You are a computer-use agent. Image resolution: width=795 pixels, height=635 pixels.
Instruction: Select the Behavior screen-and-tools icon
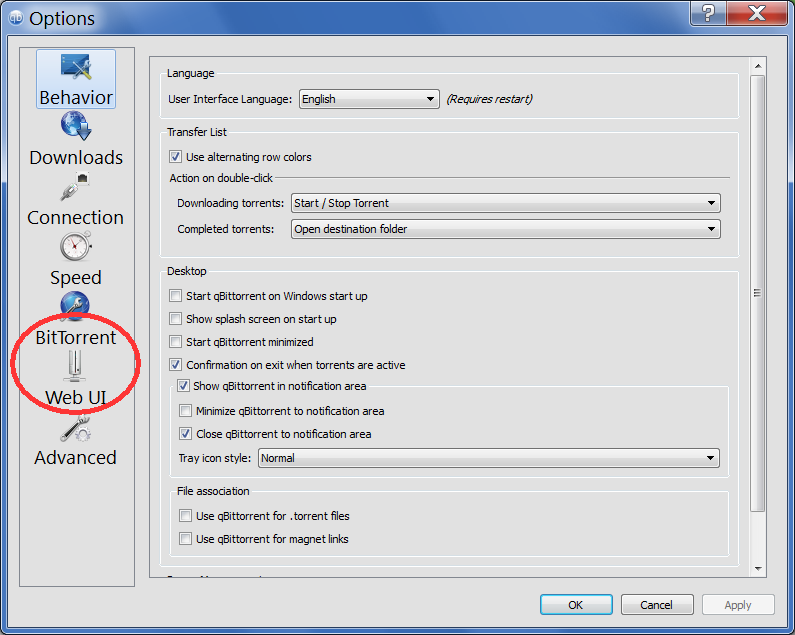(x=76, y=66)
